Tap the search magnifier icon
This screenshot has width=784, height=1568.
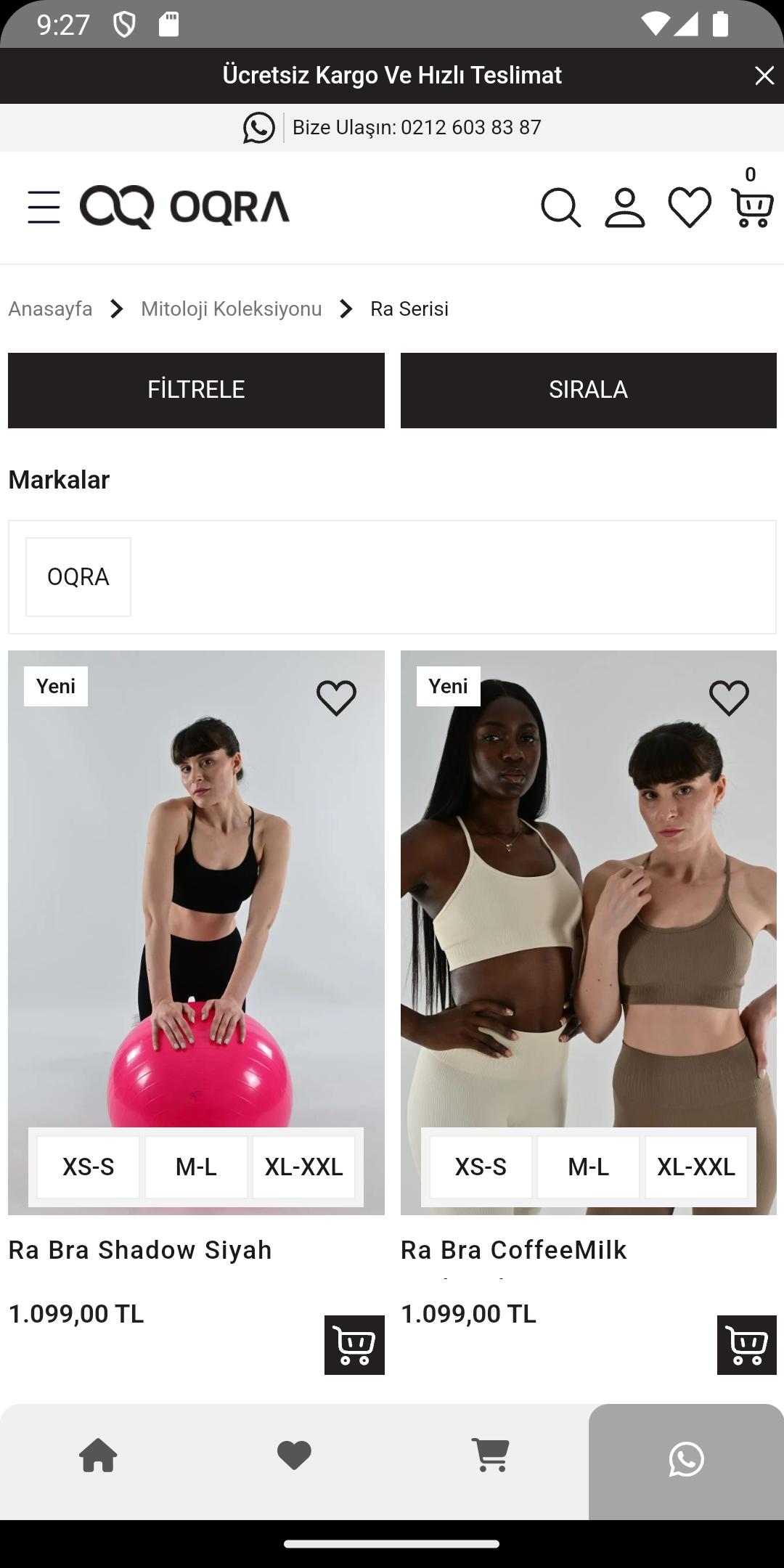(561, 208)
